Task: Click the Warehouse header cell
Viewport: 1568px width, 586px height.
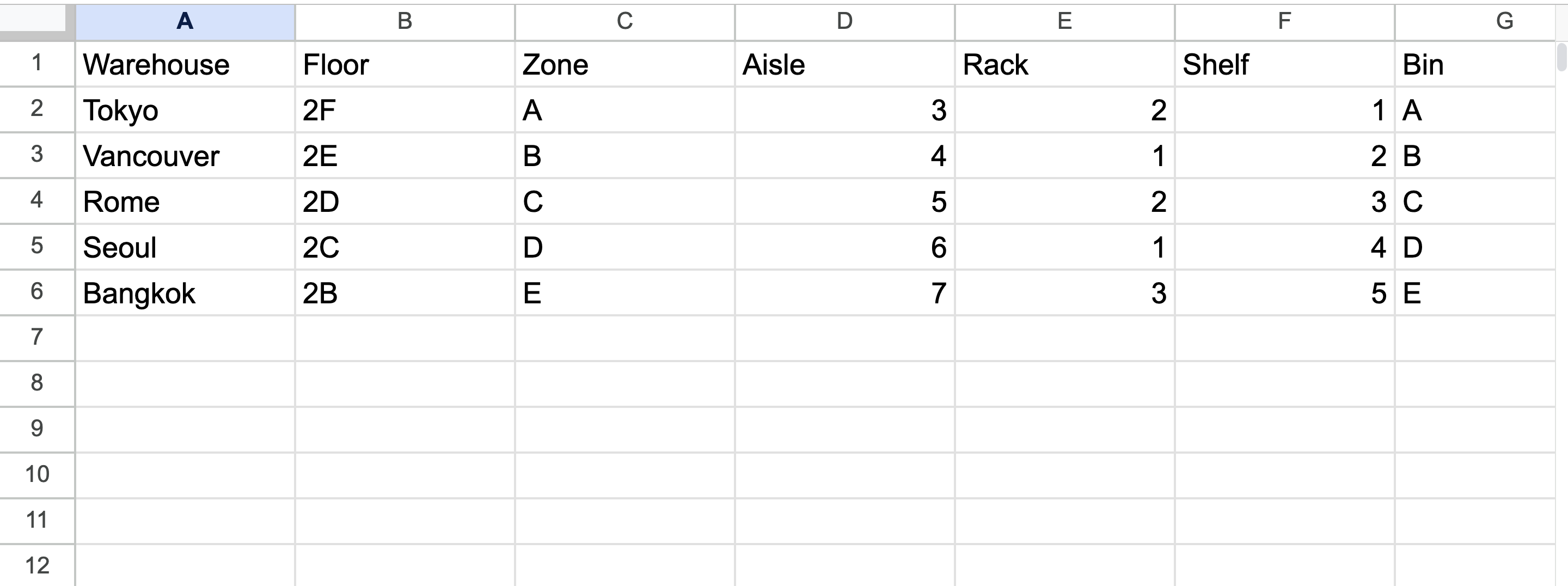Action: (185, 65)
